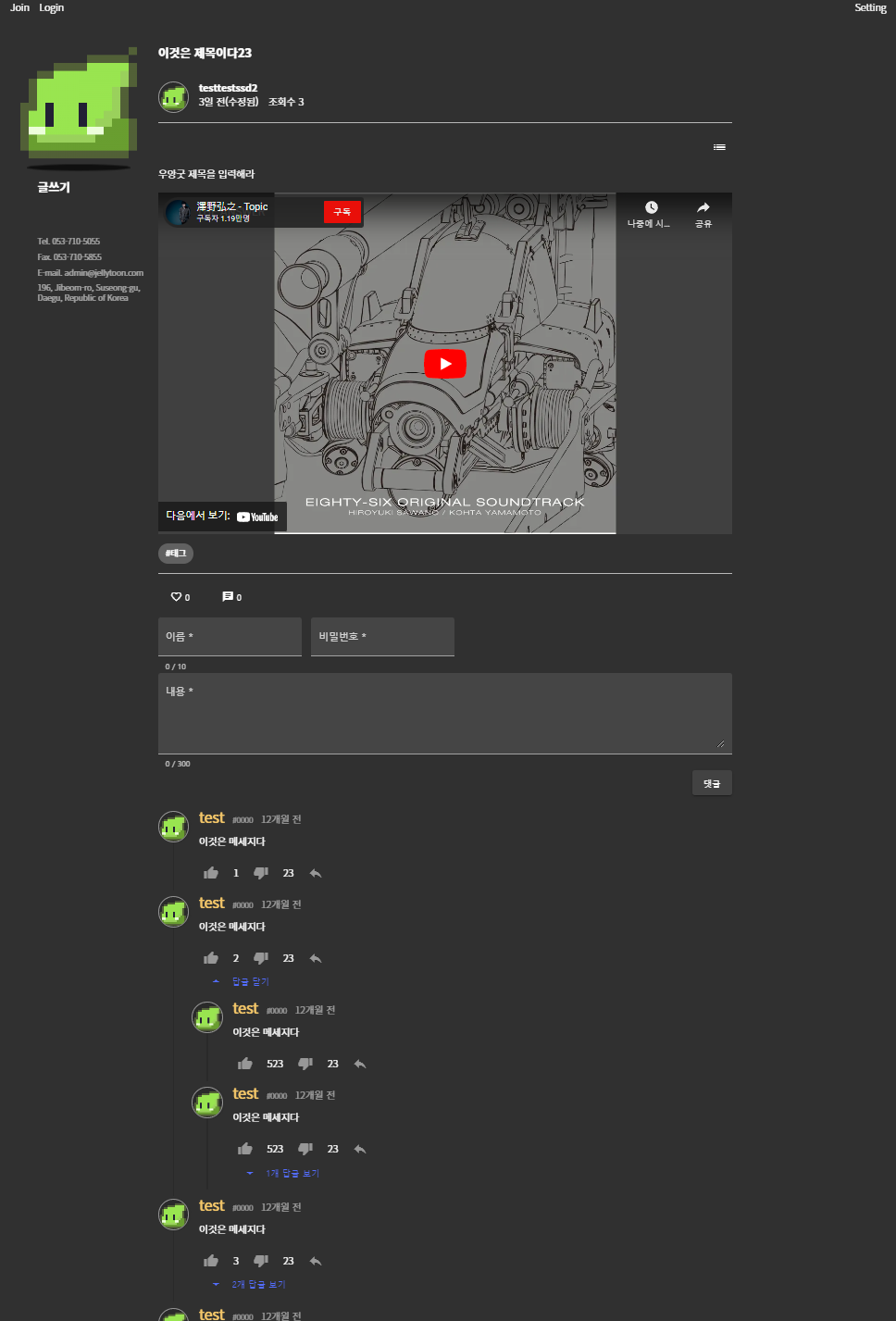Click the 'Tel. 053-710-5055' line
The height and width of the screenshot is (1321, 896).
coord(68,242)
